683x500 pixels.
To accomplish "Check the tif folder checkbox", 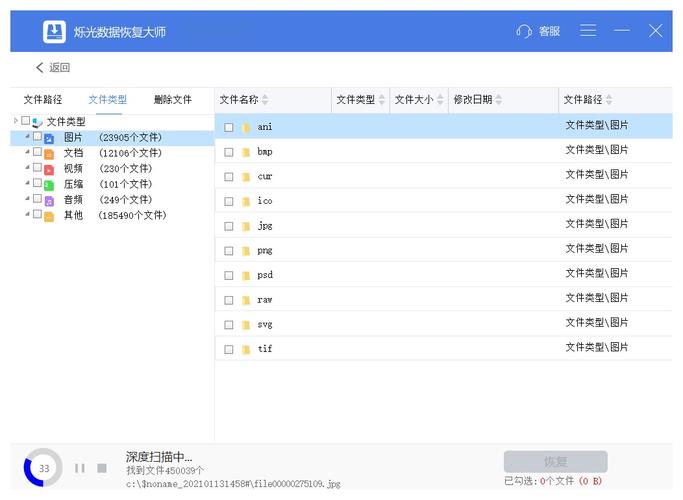I will 229,349.
